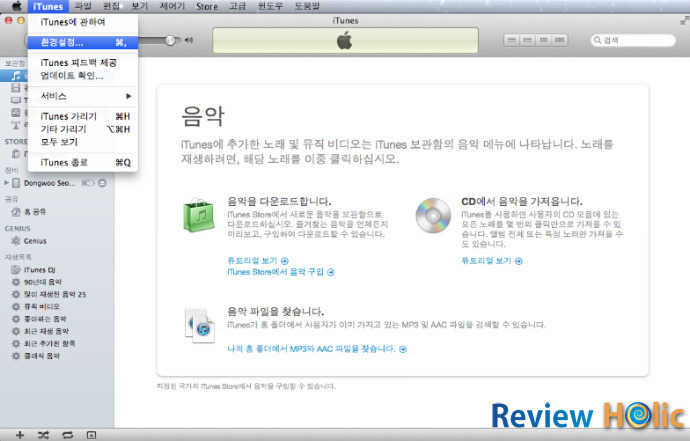Open the 제어기 menu
The width and height of the screenshot is (690, 441).
click(x=172, y=6)
